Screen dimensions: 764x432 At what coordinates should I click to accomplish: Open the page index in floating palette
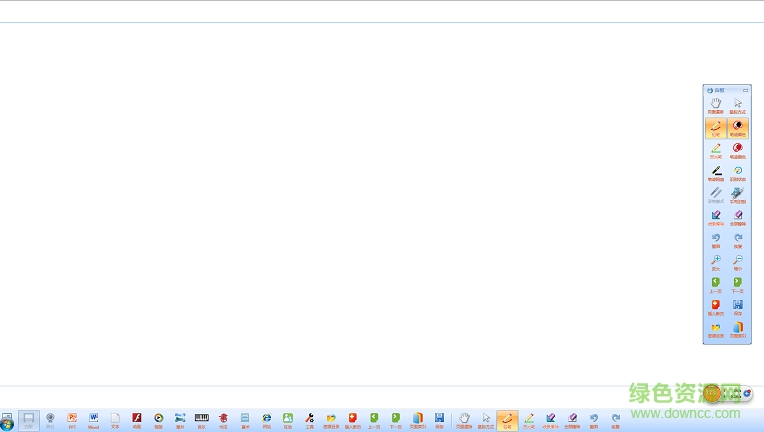(738, 330)
